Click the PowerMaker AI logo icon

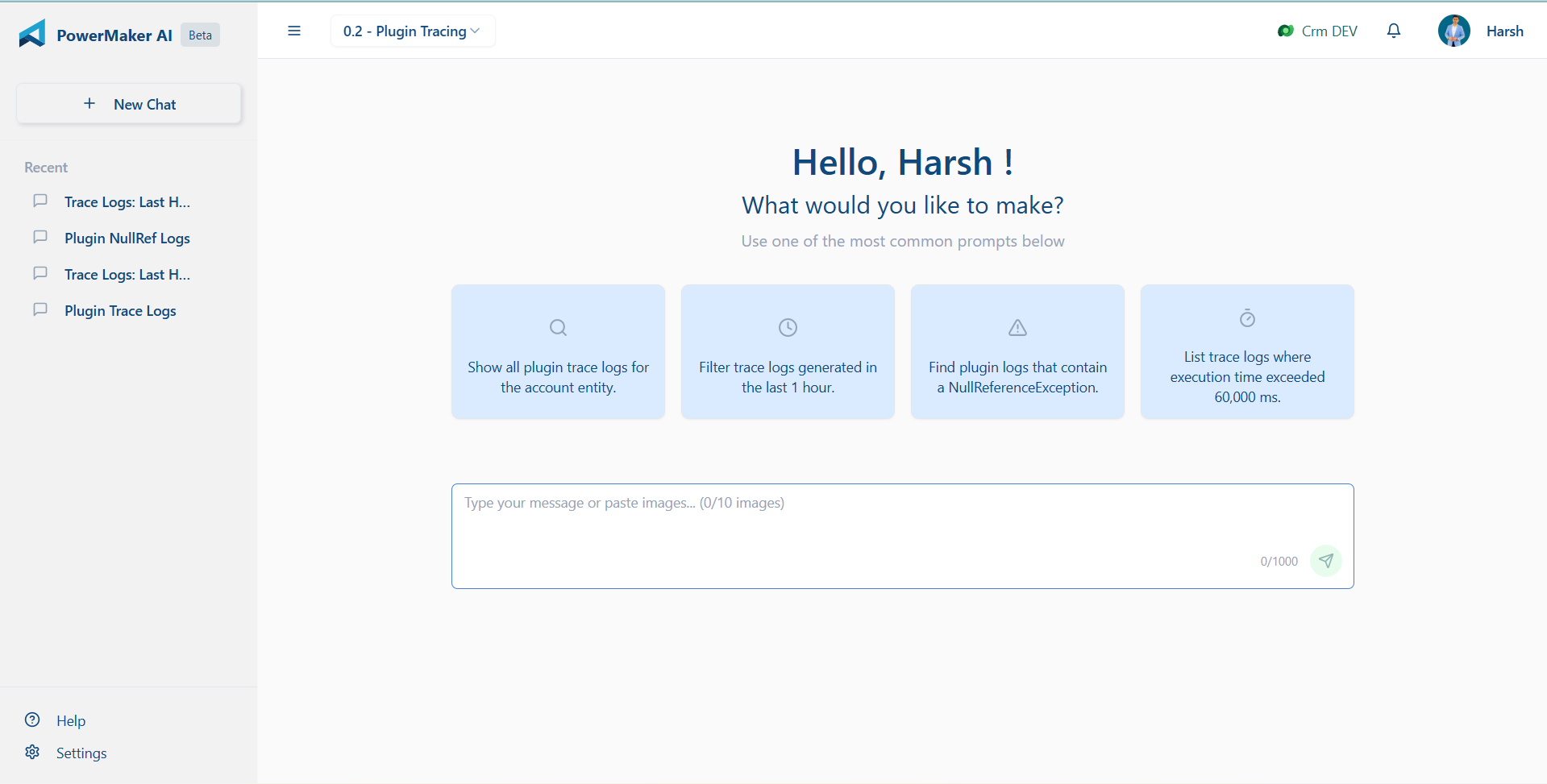(x=32, y=34)
